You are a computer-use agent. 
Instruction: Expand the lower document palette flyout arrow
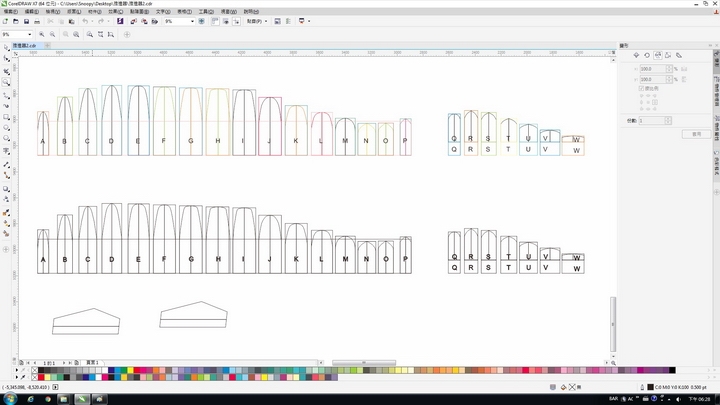coord(17,377)
